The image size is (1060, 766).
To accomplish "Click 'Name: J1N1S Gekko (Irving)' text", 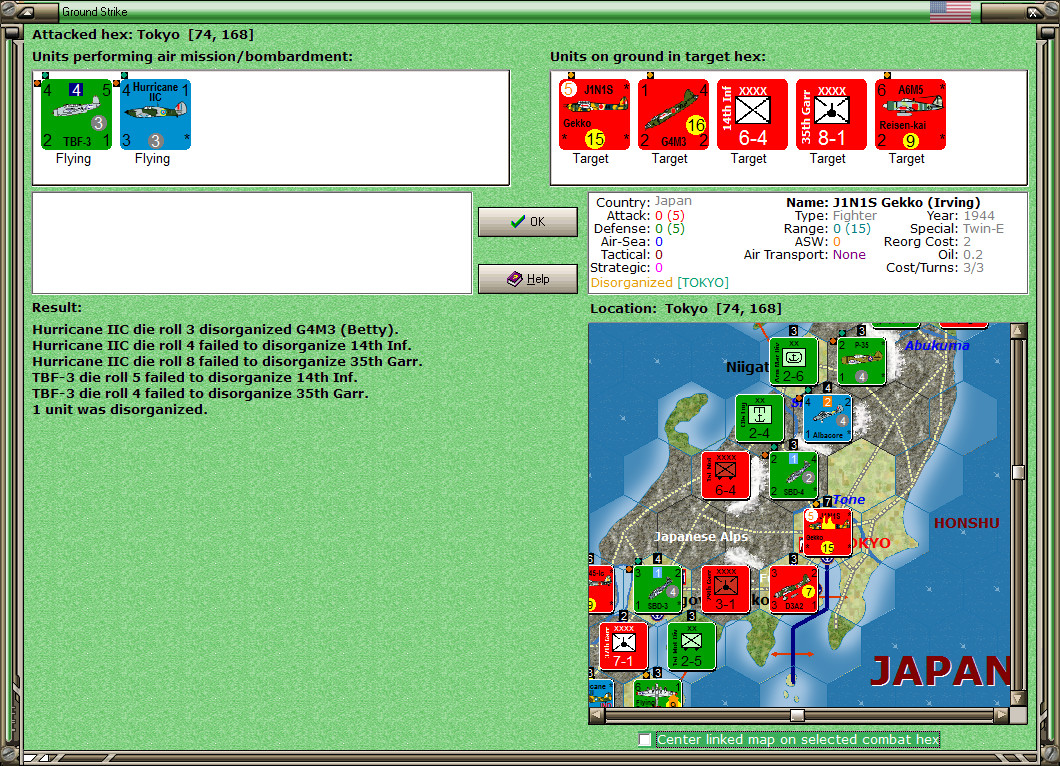I will (883, 202).
